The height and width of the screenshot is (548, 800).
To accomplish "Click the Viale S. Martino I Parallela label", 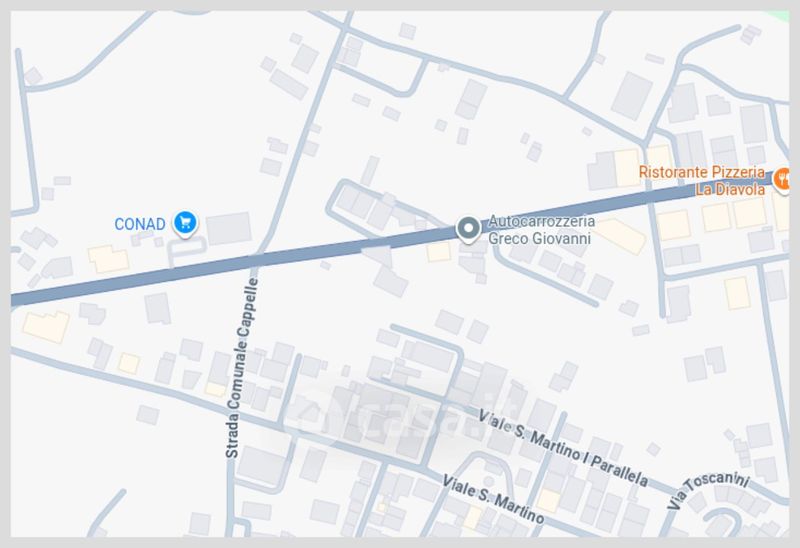I will tap(563, 447).
